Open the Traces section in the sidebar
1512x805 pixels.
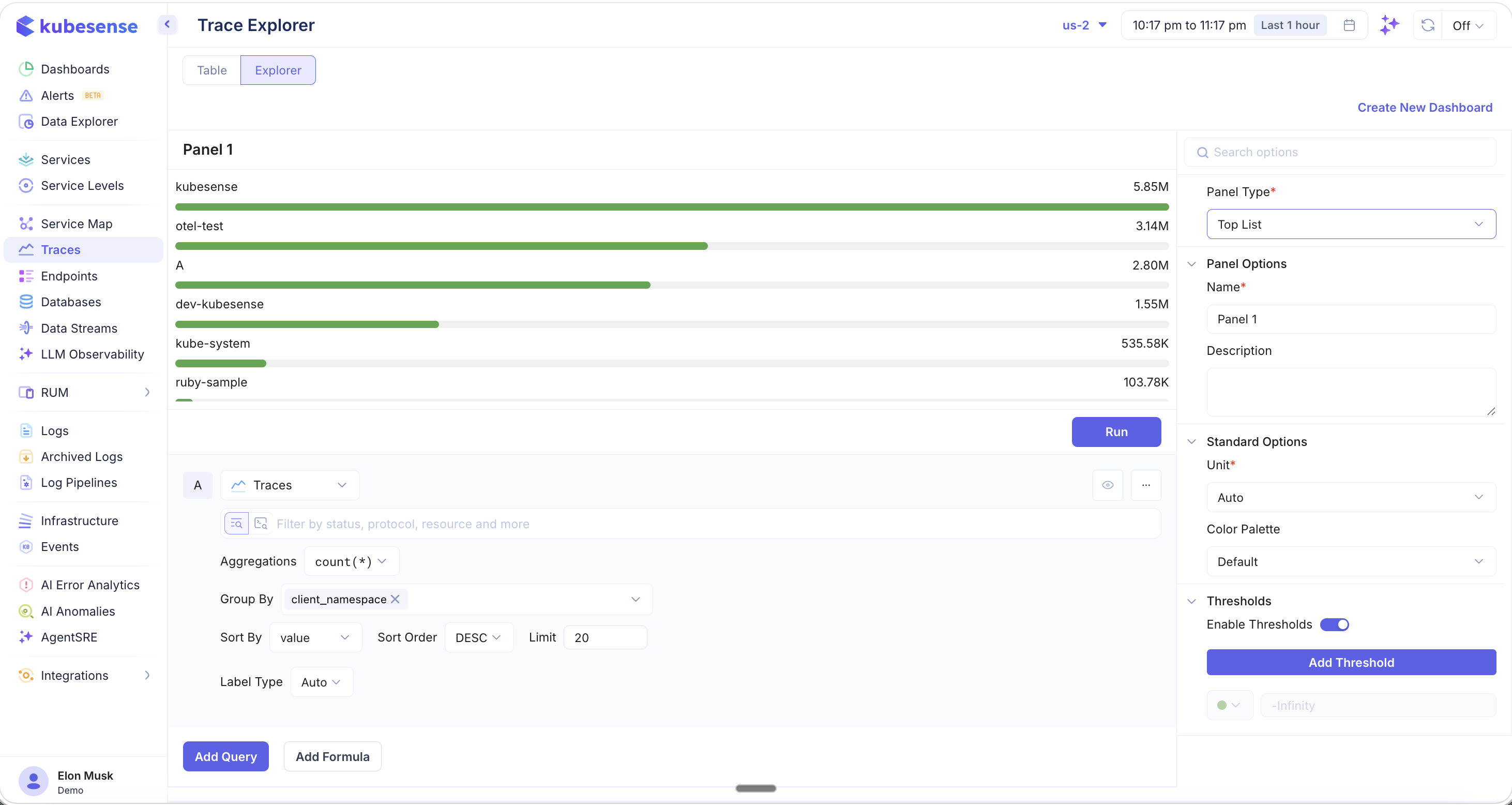pos(61,249)
